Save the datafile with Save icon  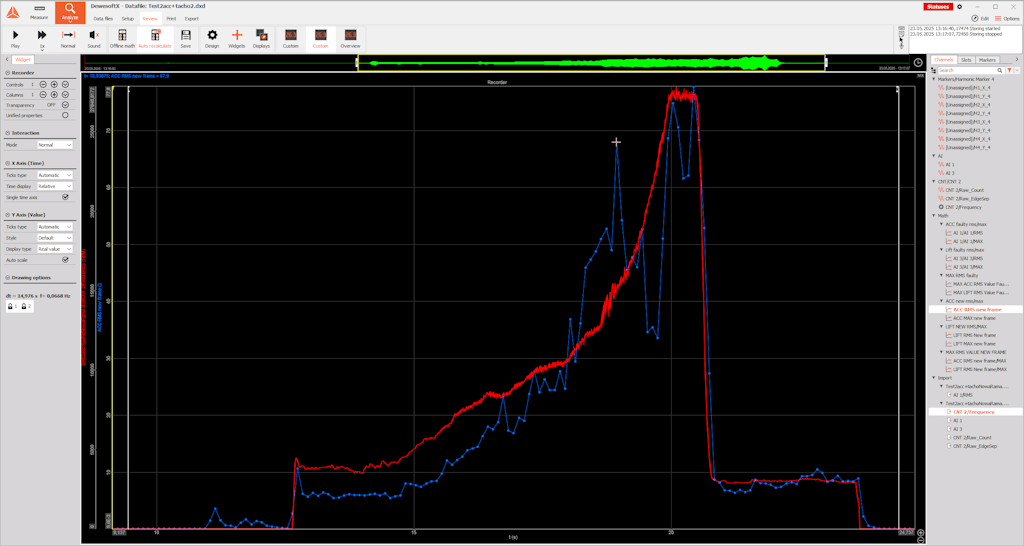click(x=185, y=38)
